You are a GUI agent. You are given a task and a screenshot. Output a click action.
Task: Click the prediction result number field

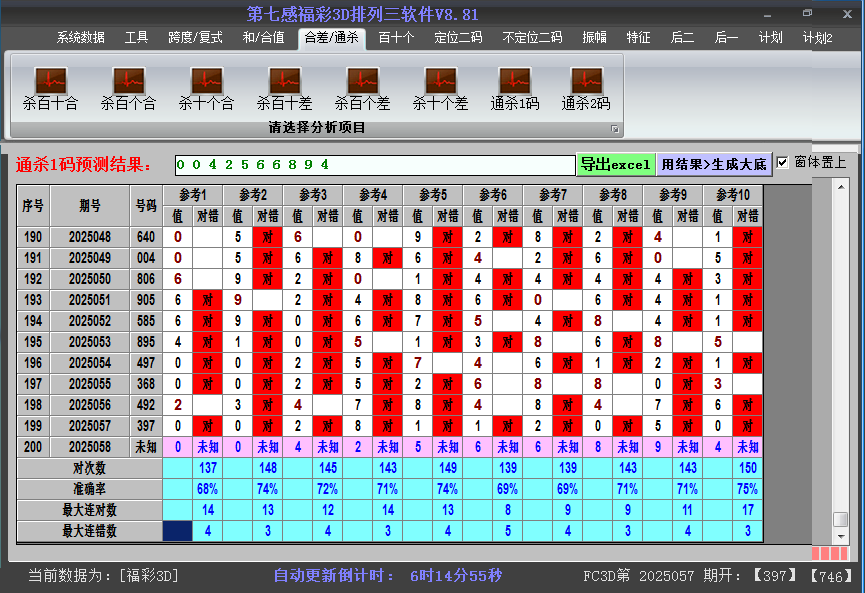[x=373, y=165]
